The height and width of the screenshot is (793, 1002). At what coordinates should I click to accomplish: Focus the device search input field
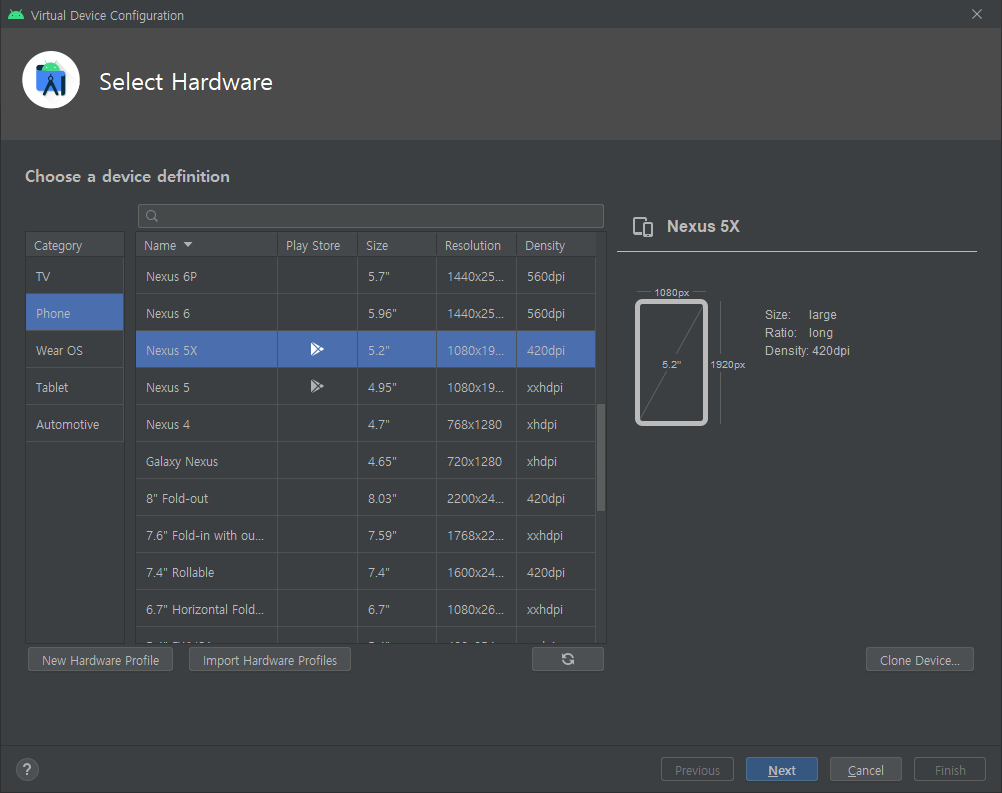371,216
